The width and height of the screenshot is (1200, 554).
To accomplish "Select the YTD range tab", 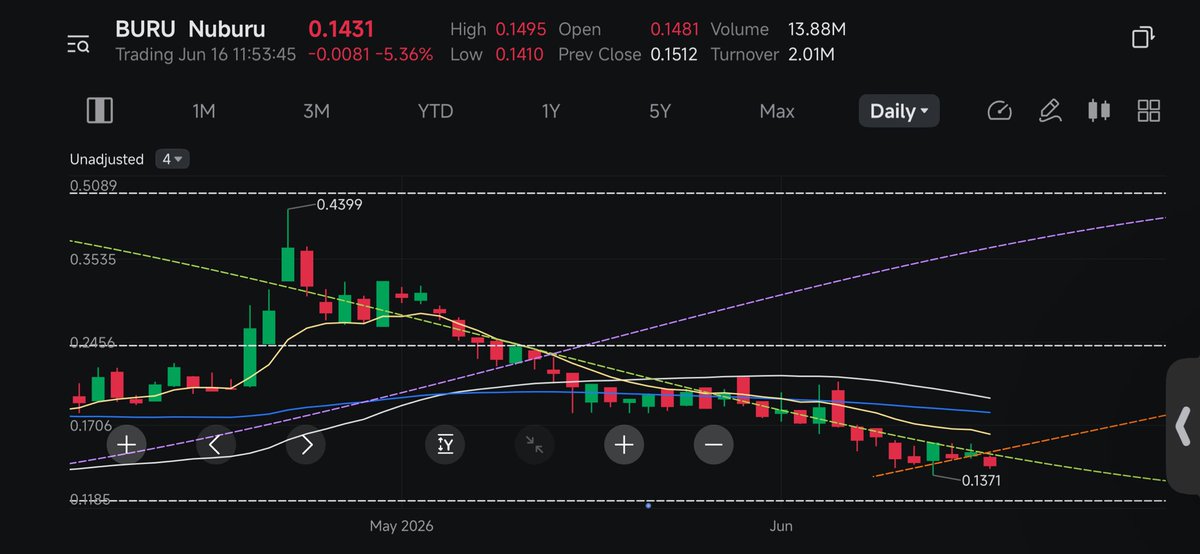I will pyautogui.click(x=435, y=111).
